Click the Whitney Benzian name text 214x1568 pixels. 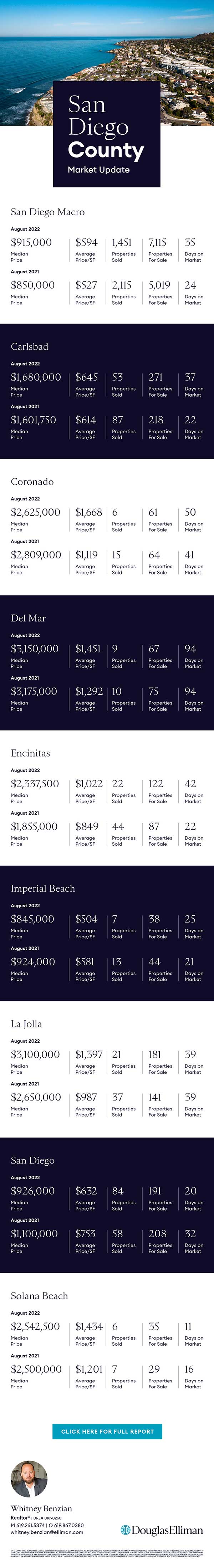click(x=41, y=1508)
